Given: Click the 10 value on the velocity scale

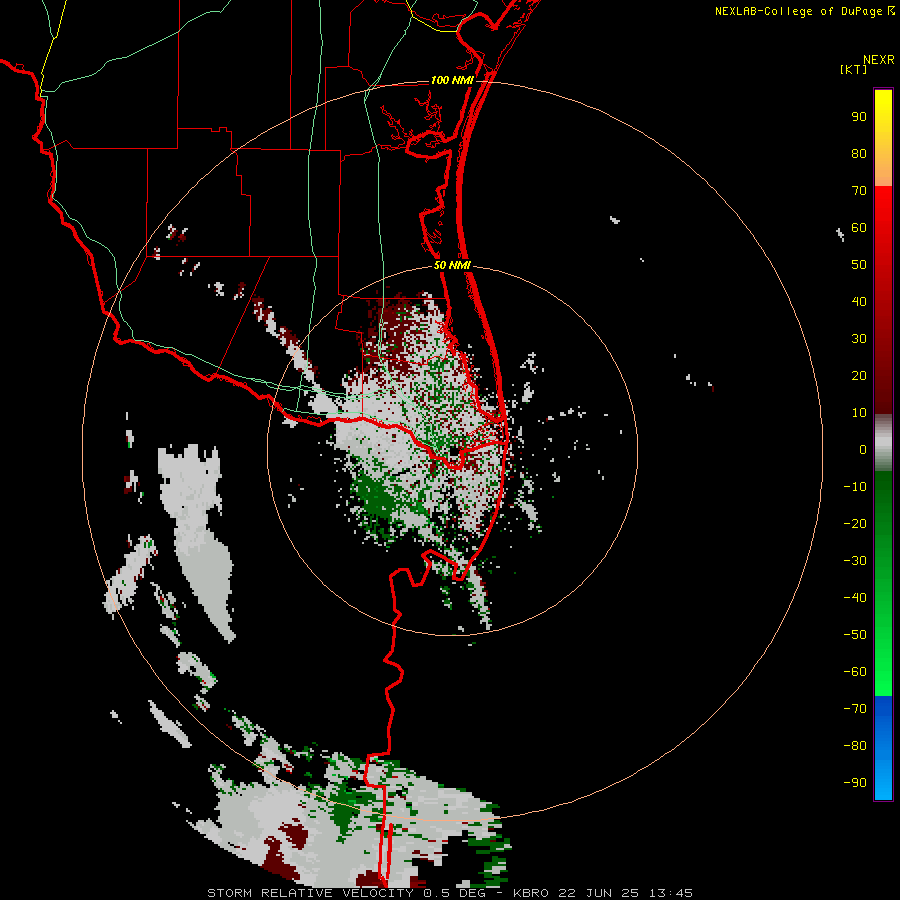Looking at the screenshot, I should pyautogui.click(x=859, y=413).
